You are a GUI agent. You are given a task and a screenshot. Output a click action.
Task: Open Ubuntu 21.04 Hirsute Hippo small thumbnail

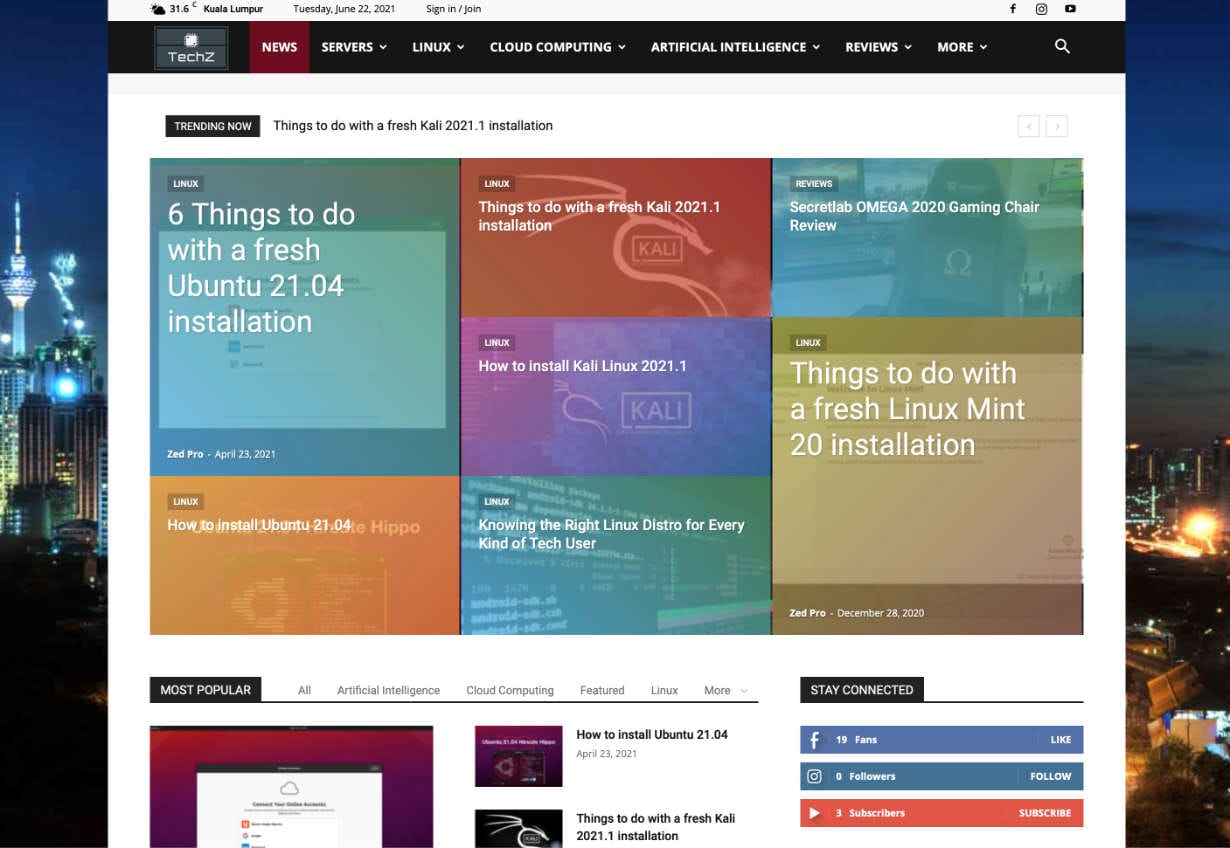pyautogui.click(x=518, y=756)
